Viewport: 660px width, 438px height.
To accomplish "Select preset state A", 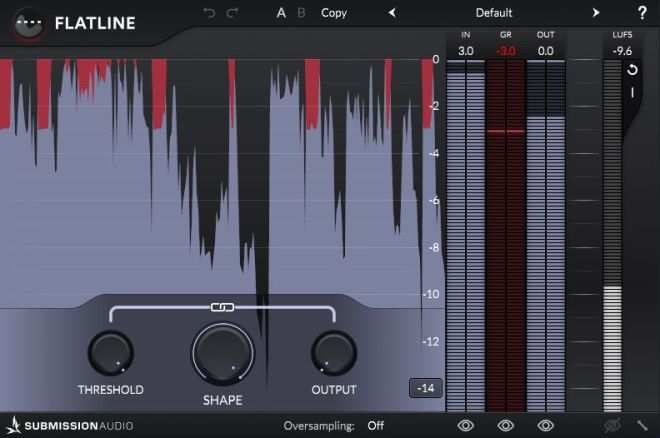I will (281, 13).
